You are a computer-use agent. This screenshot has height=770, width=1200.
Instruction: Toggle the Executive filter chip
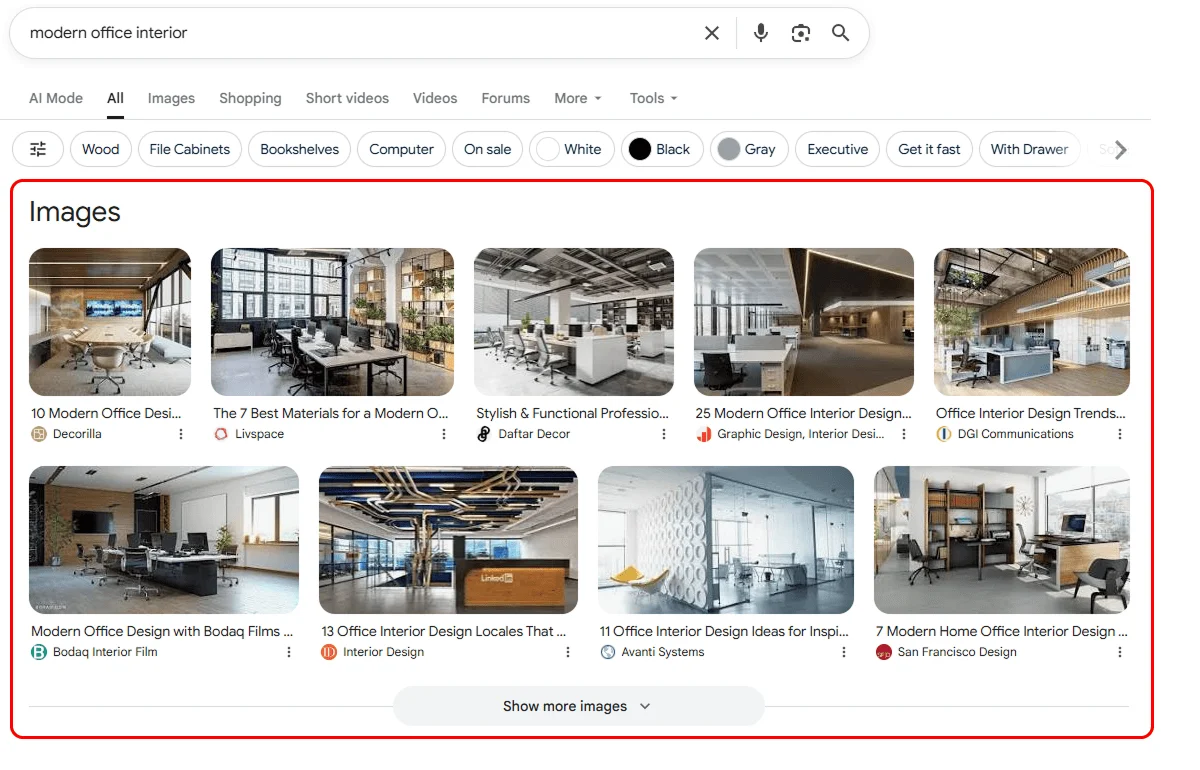pyautogui.click(x=837, y=149)
